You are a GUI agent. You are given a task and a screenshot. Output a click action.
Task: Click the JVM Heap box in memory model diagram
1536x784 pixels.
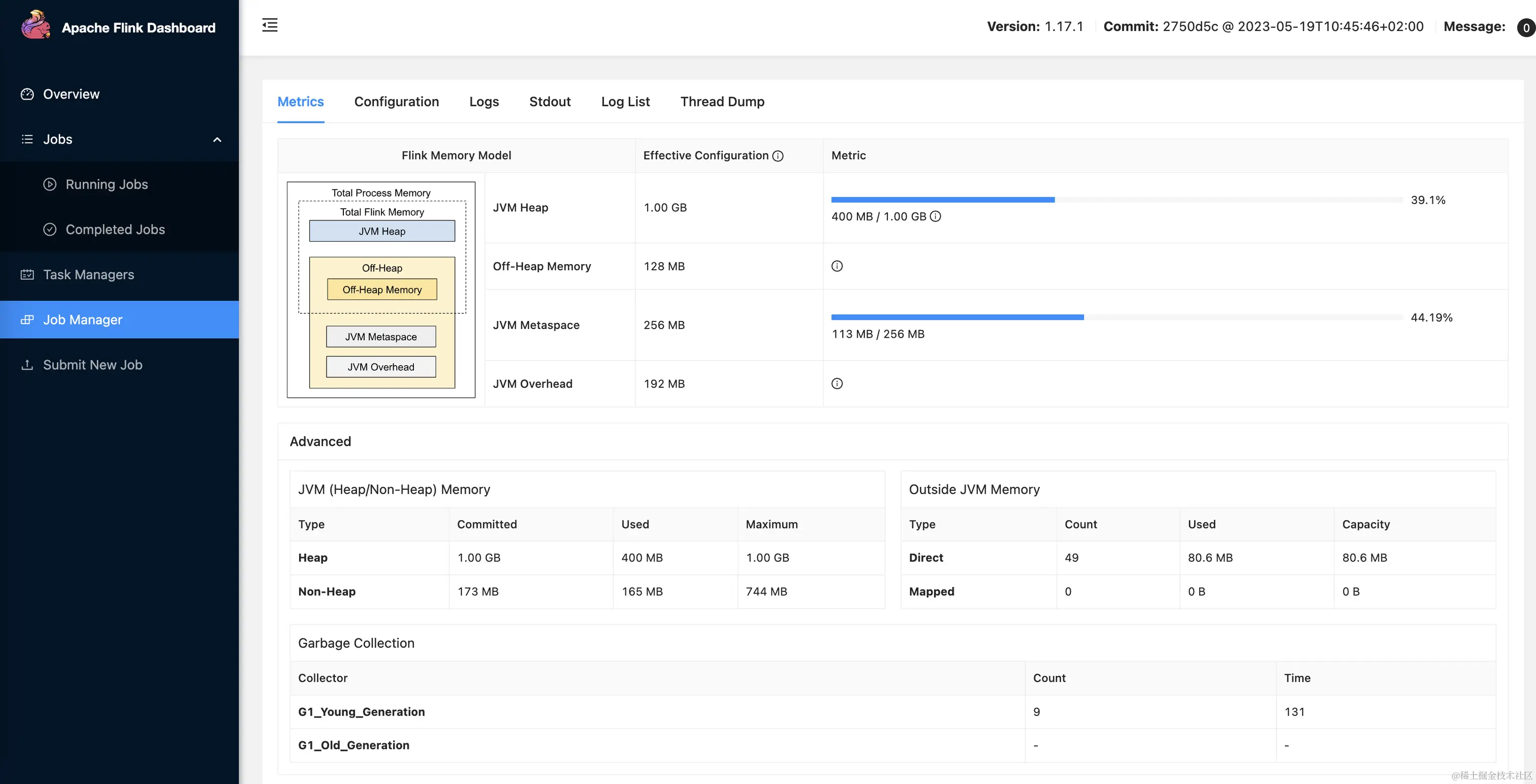click(381, 232)
